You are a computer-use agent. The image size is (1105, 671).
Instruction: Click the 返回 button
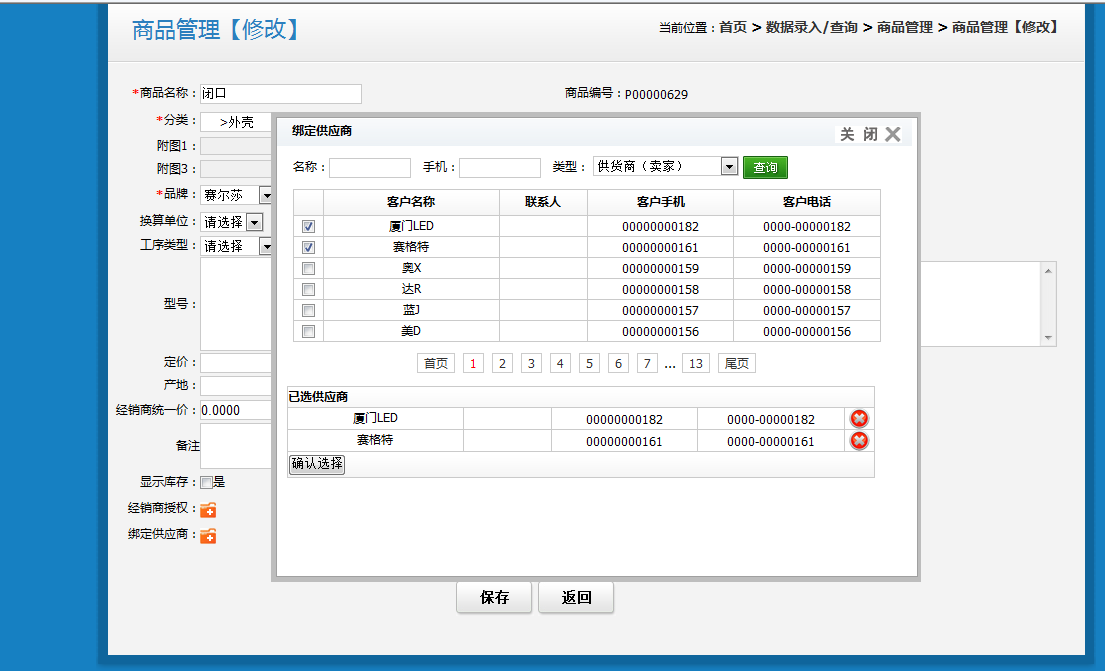click(x=576, y=597)
